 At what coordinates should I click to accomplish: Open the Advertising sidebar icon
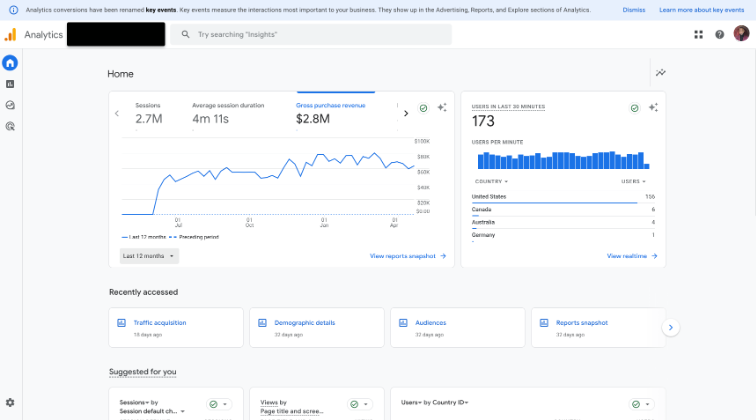10,126
